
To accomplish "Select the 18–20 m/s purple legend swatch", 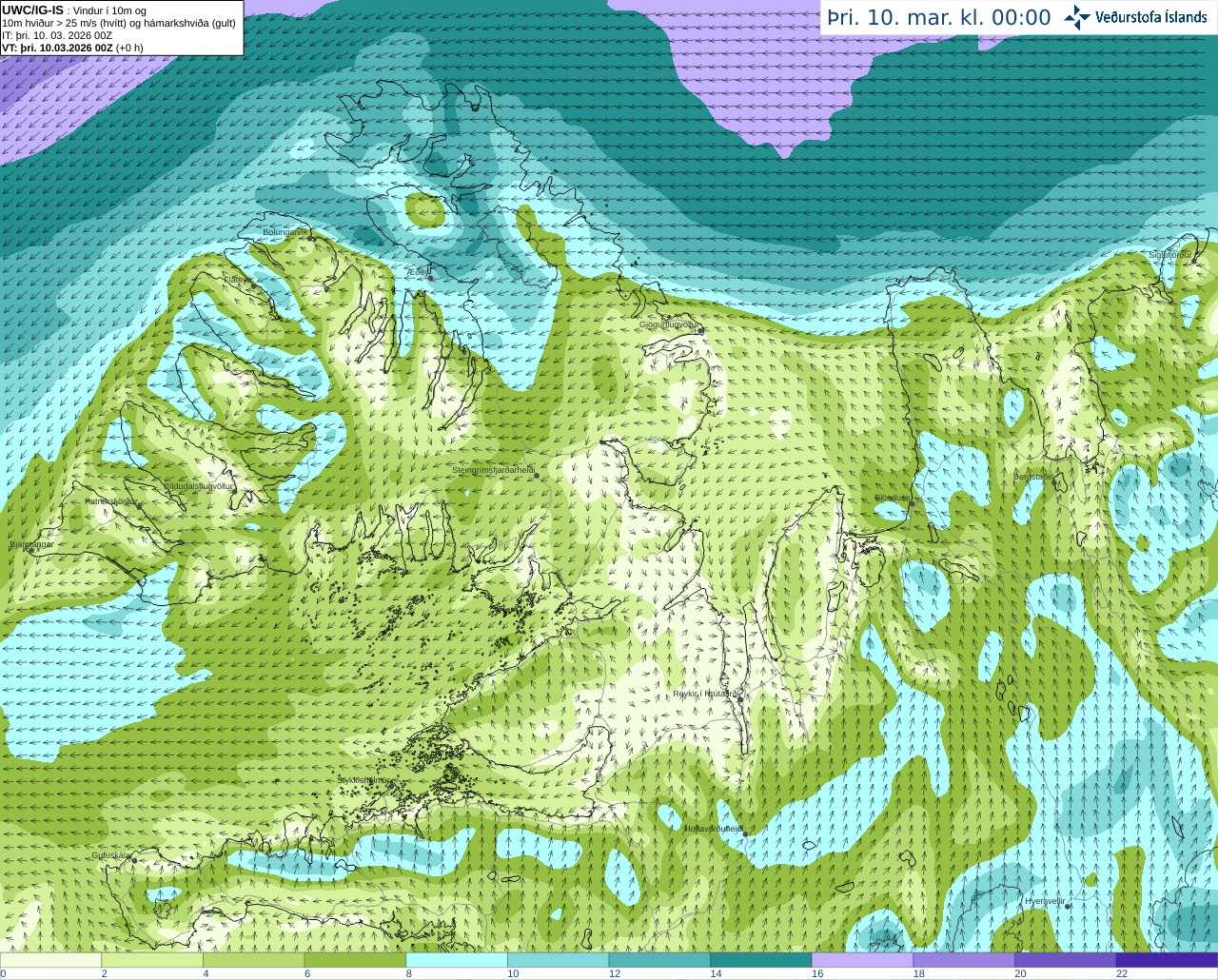I will click(x=964, y=960).
